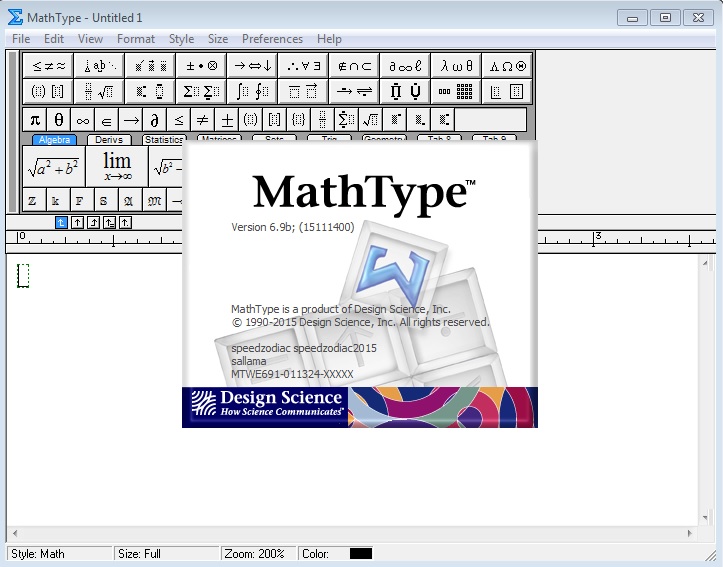
Task: Open the arrow symbols palette
Action: [x=252, y=66]
